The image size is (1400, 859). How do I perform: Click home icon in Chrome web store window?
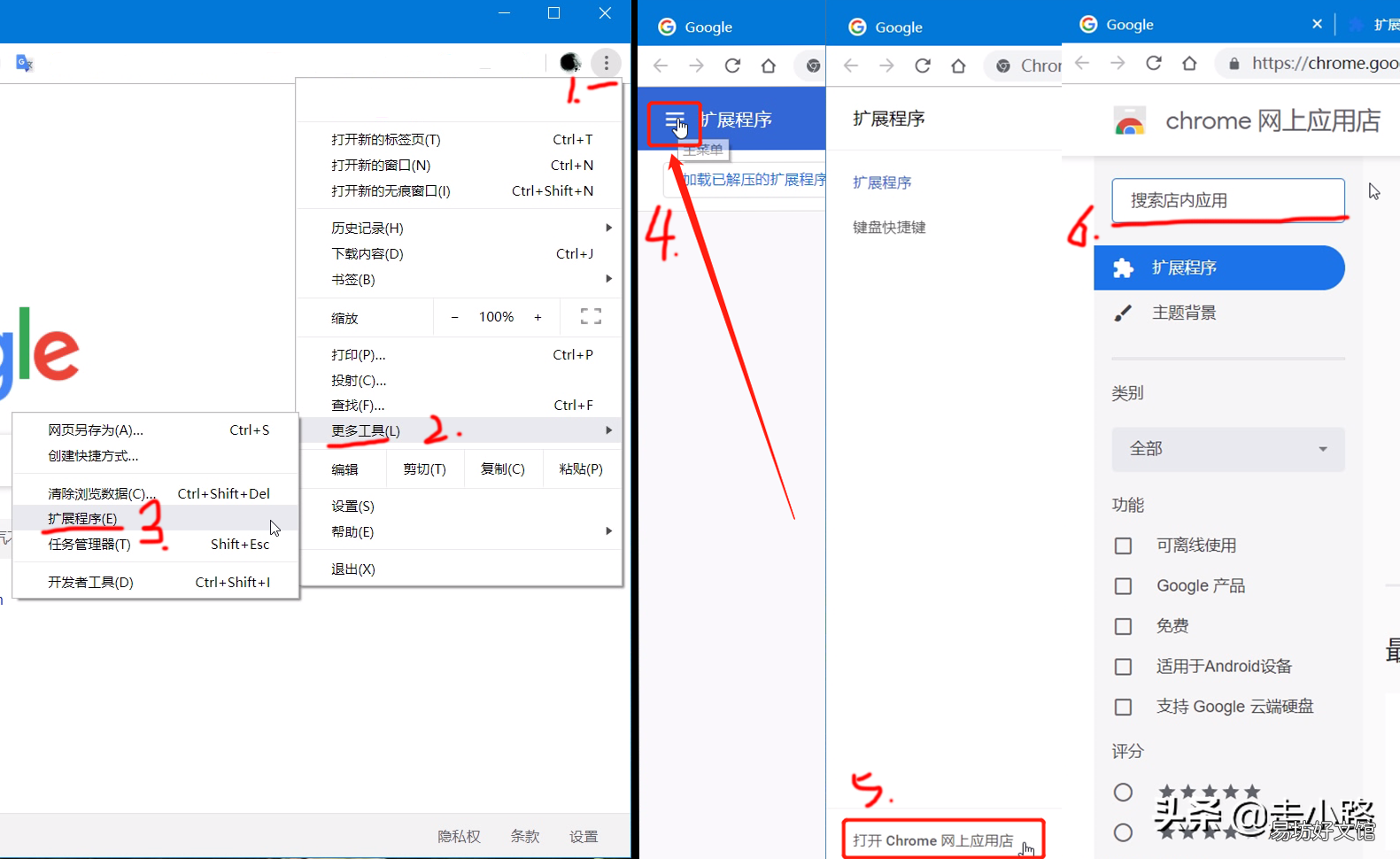1189,63
